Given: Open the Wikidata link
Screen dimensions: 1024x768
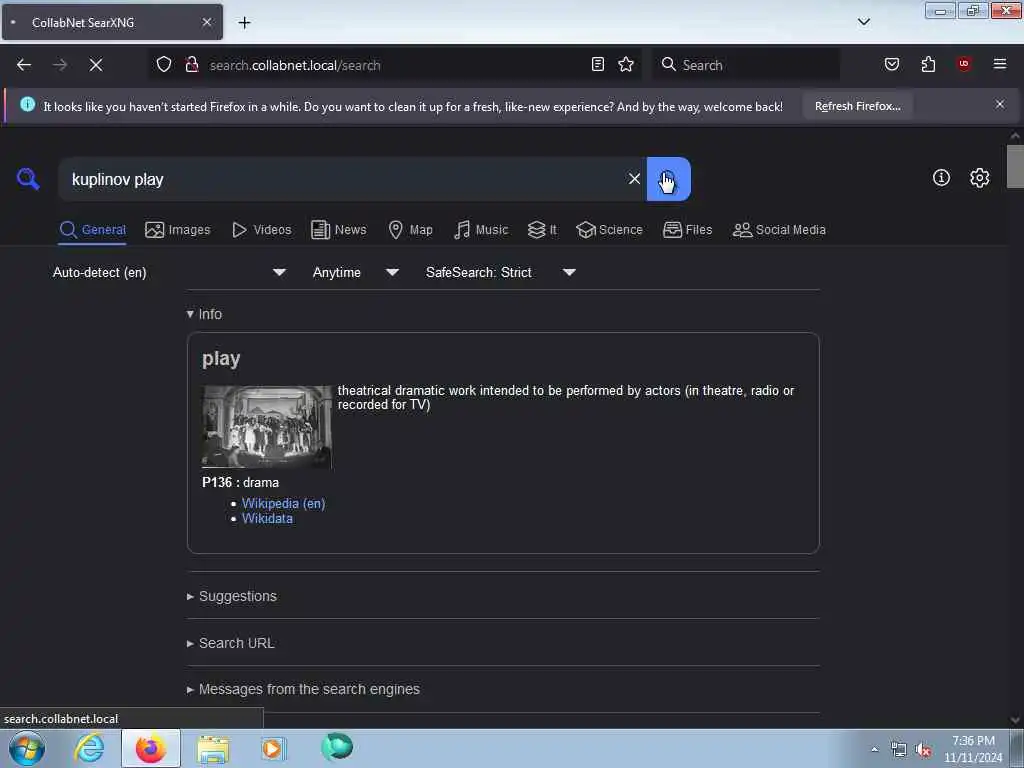Looking at the screenshot, I should (x=267, y=519).
